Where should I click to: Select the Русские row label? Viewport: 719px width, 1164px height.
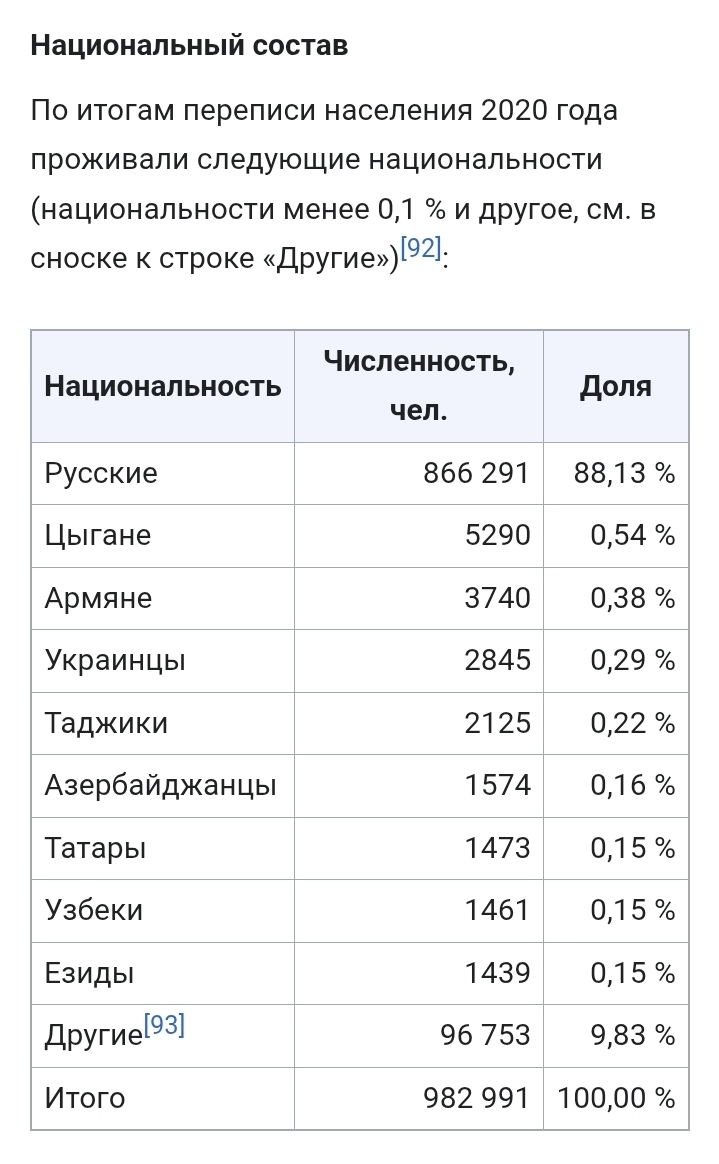point(101,473)
